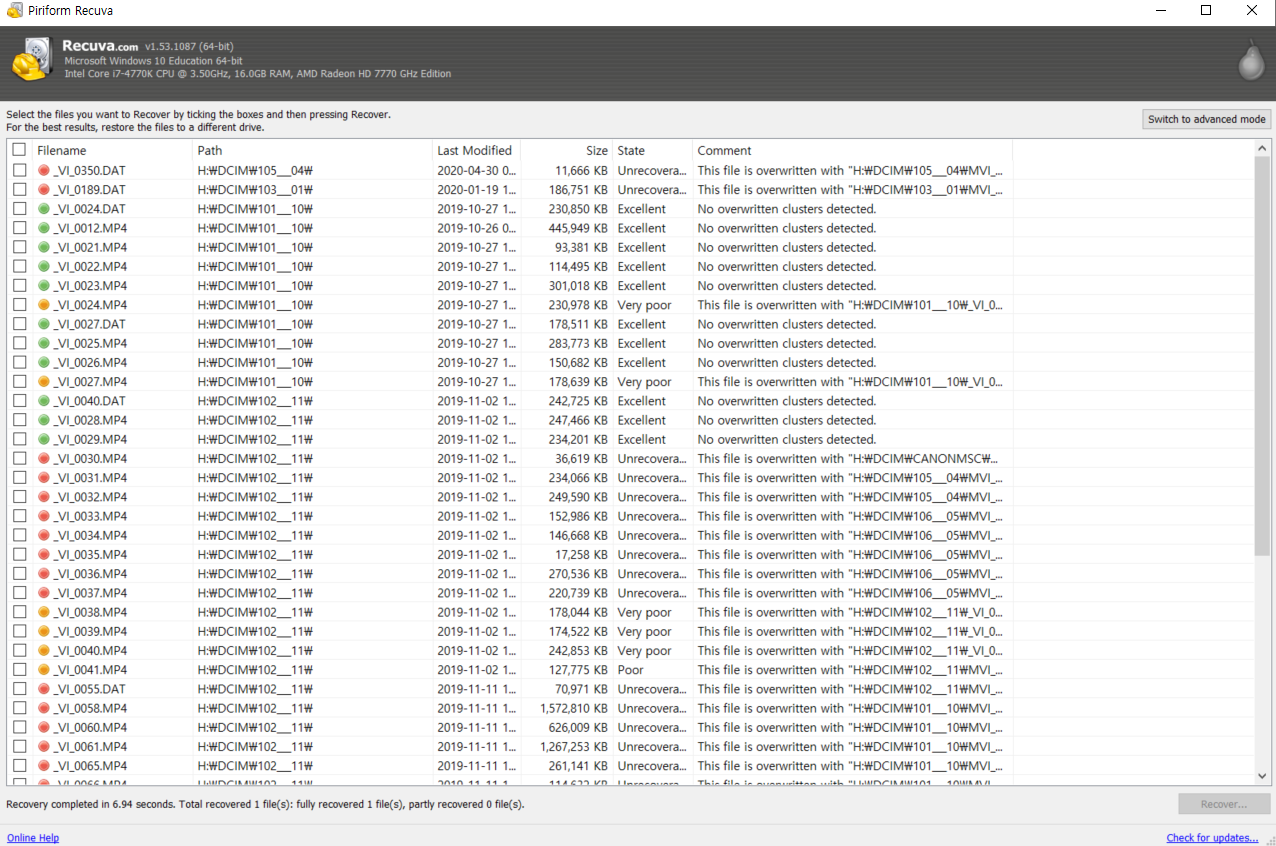Screen dimensions: 1276x846
Task: Click the red status dot beside _VI_0055.DAT
Action: pyautogui.click(x=44, y=689)
